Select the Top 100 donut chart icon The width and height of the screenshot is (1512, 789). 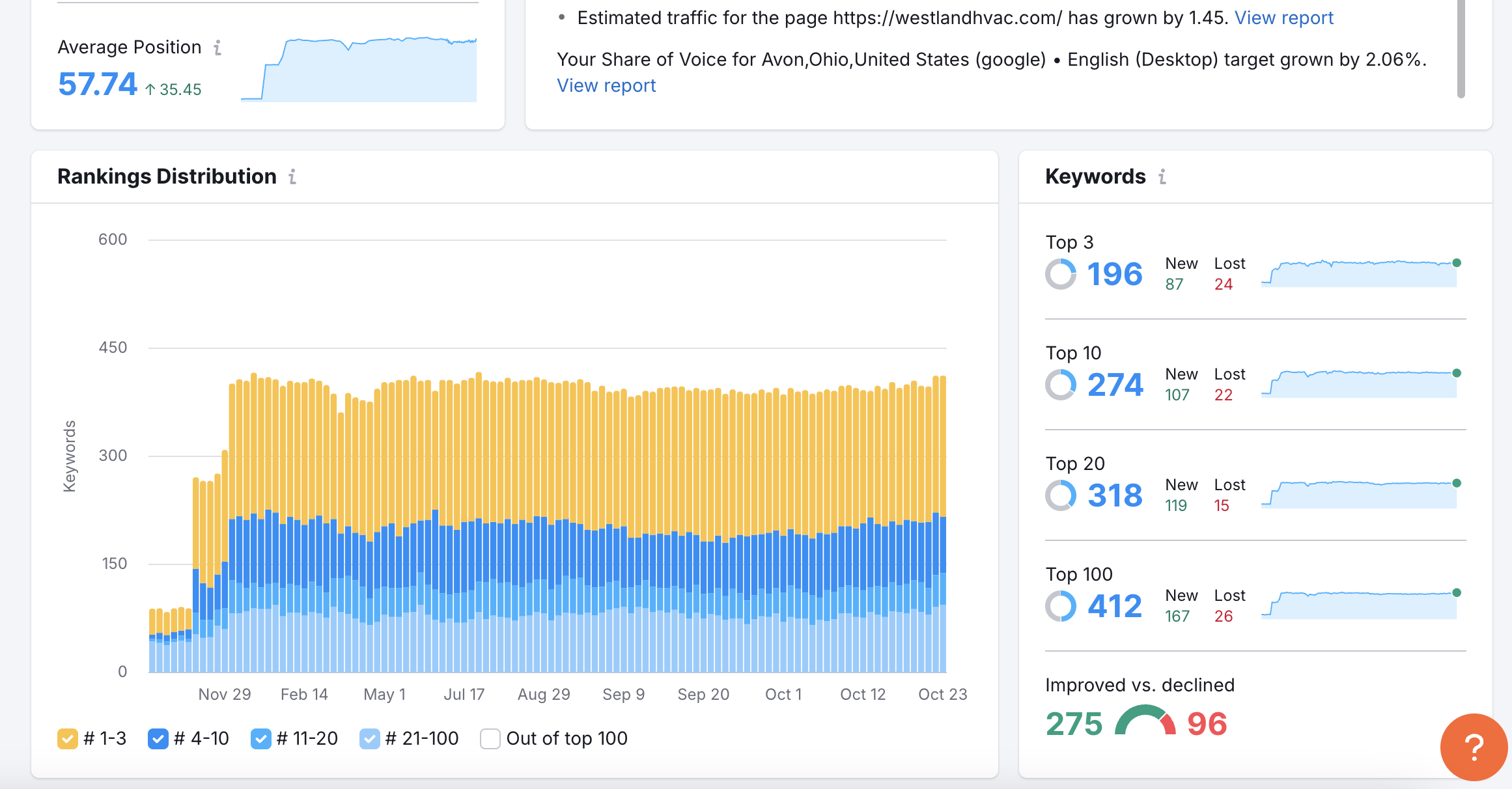[1061, 606]
